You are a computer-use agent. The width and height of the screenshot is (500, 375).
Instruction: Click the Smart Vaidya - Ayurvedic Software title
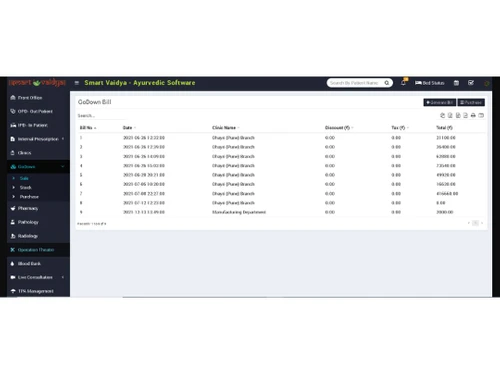pyautogui.click(x=140, y=83)
